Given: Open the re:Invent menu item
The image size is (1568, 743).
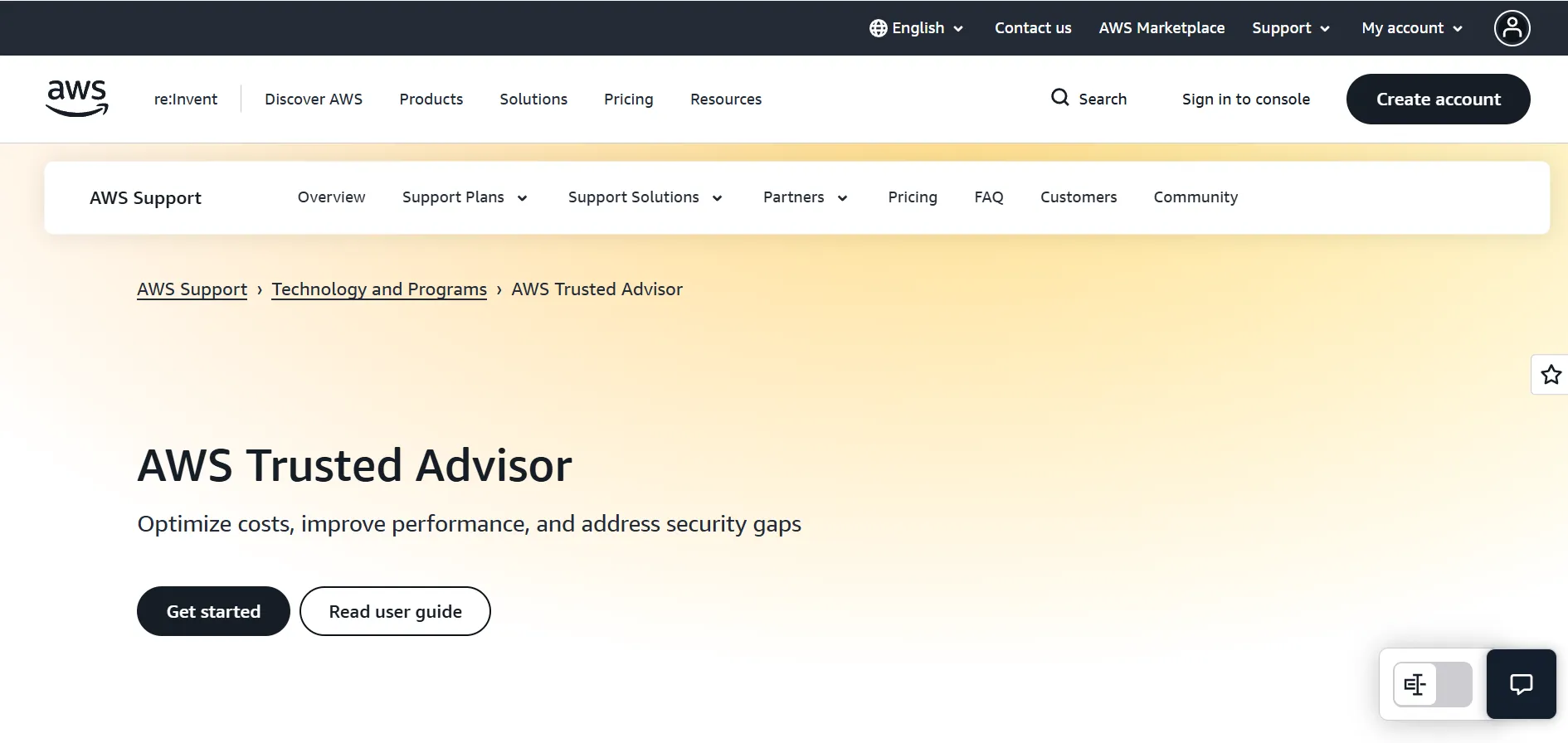Looking at the screenshot, I should (186, 99).
